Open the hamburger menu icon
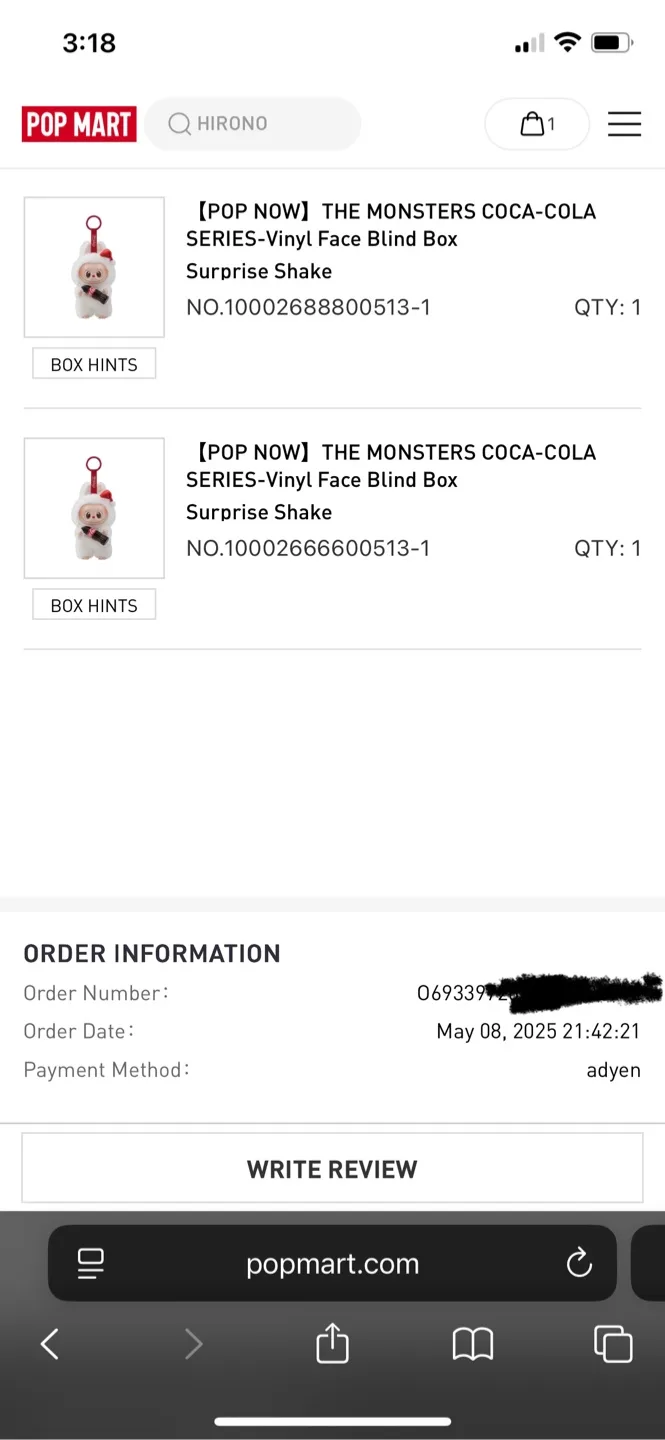The width and height of the screenshot is (665, 1440). coord(624,123)
